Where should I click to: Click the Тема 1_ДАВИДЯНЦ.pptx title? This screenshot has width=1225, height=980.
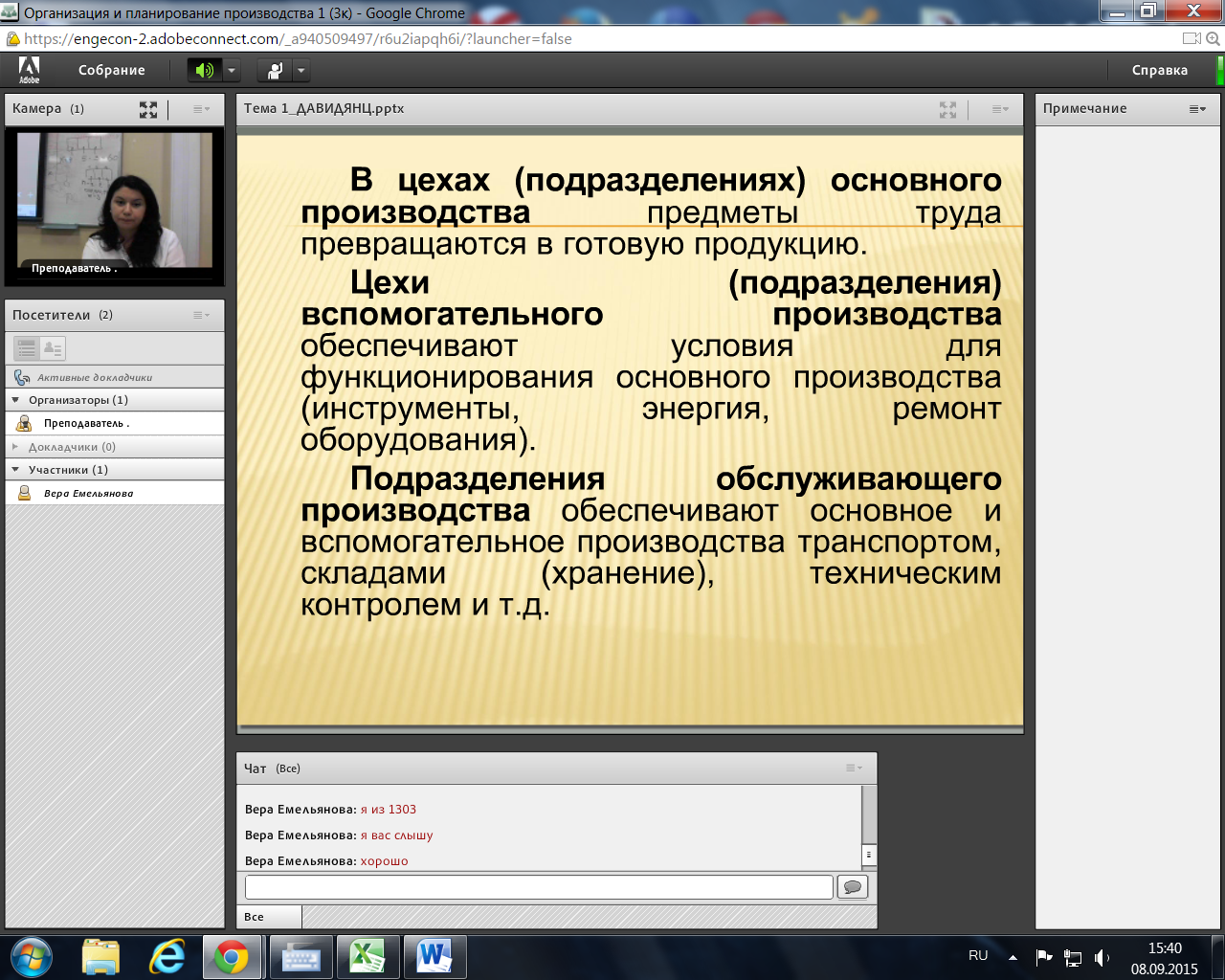pos(323,108)
